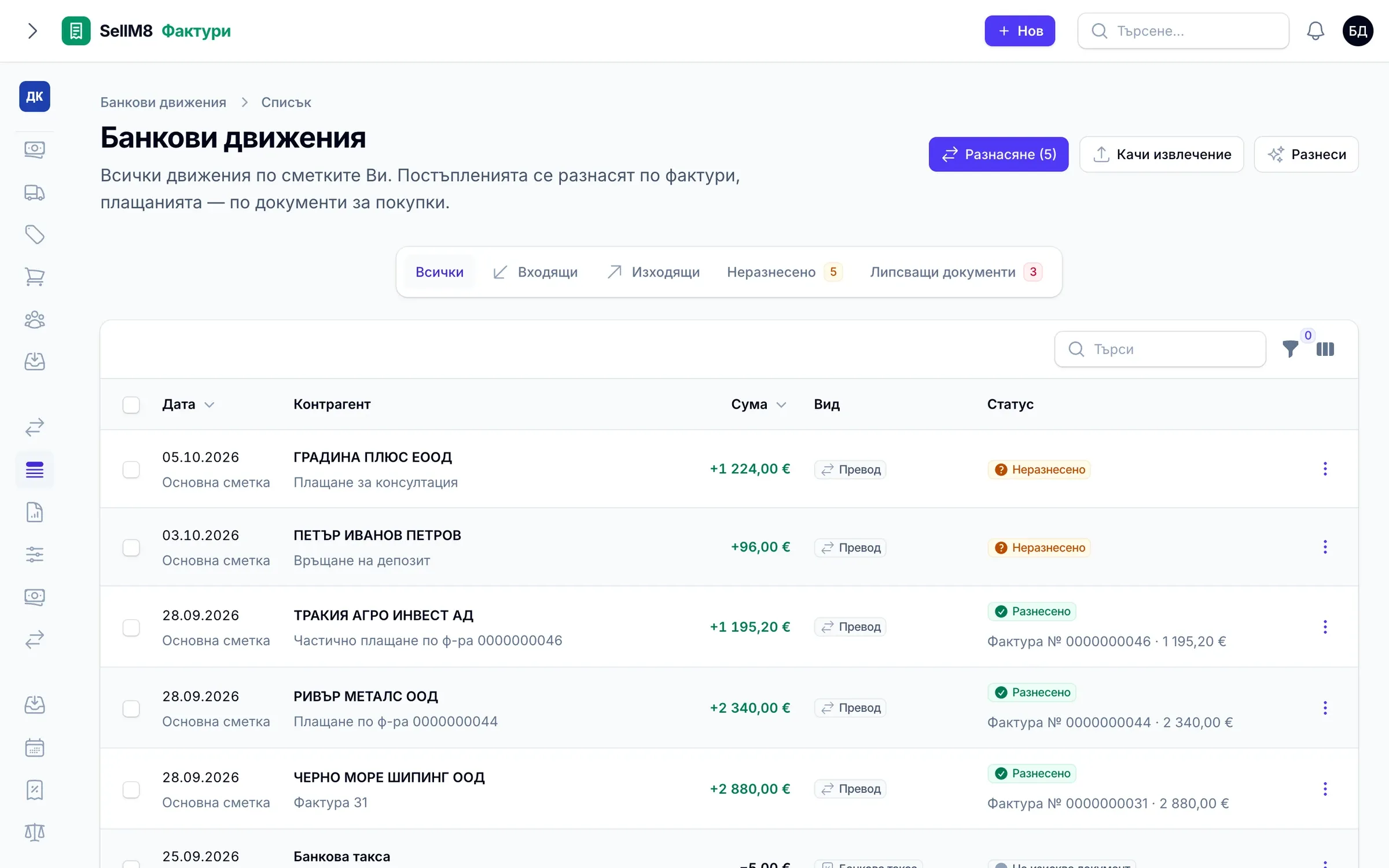
Task: Open the calendar sidebar icon
Action: (x=35, y=748)
